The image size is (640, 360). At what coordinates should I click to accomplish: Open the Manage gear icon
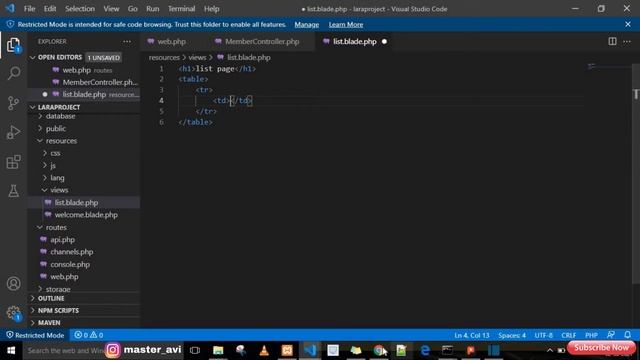point(13,313)
